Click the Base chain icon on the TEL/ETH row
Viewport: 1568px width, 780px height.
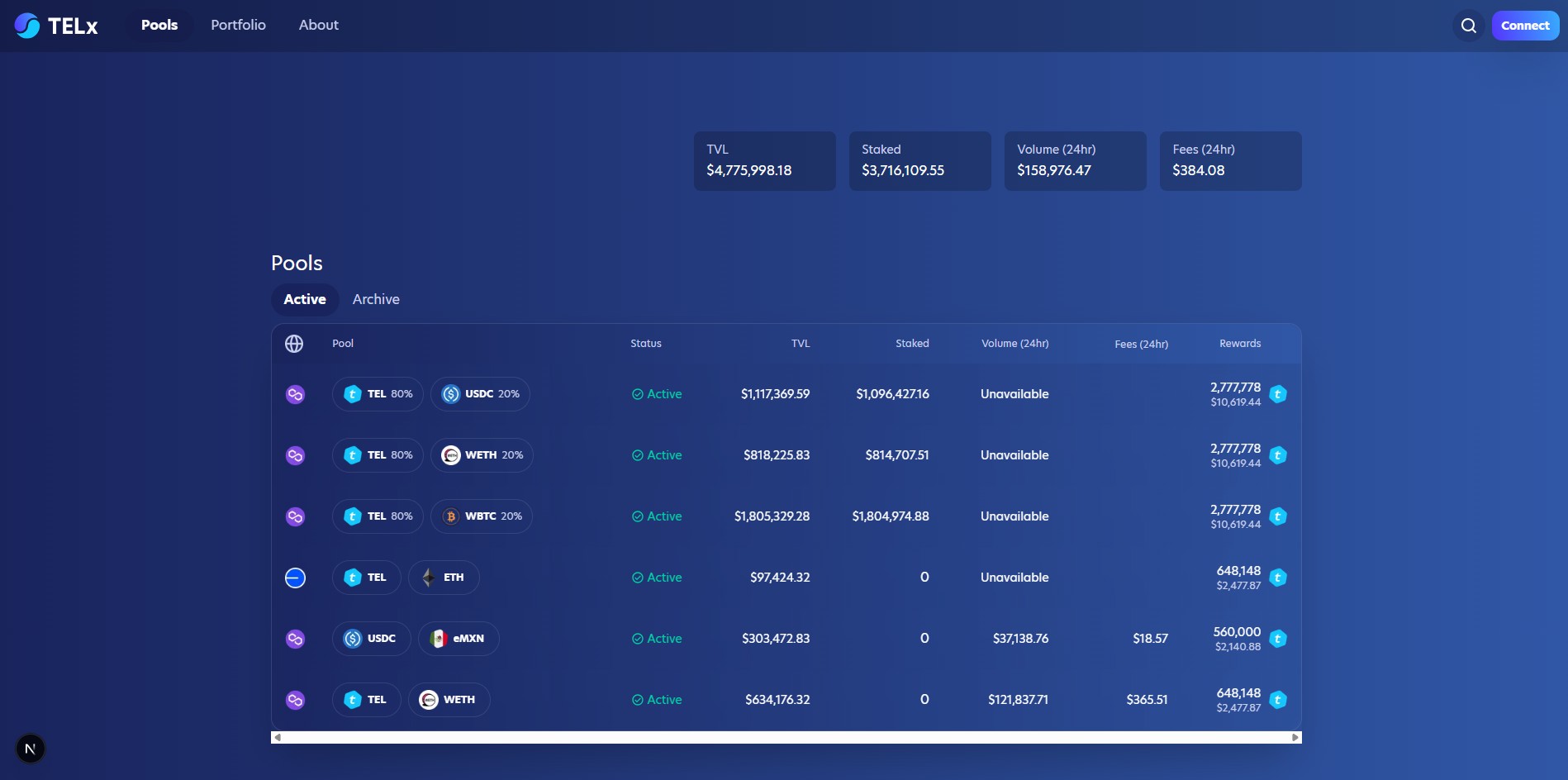295,578
